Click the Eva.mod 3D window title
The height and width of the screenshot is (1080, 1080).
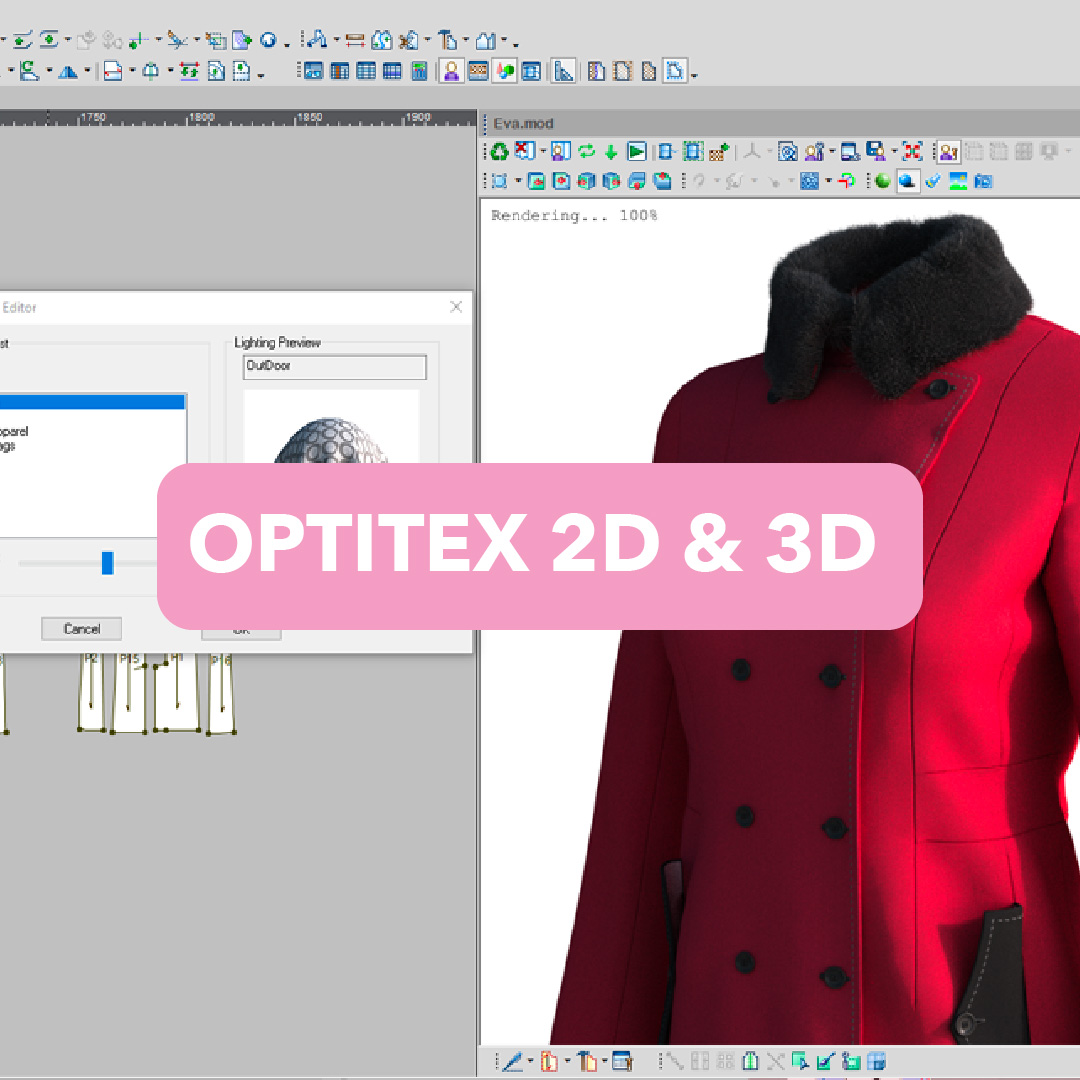coord(523,123)
